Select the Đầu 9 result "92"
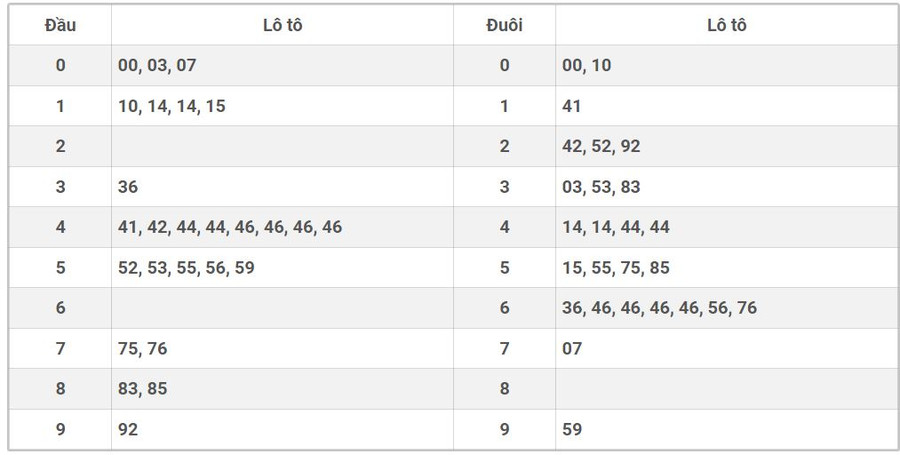Viewport: 900px width, 455px height. (x=128, y=430)
